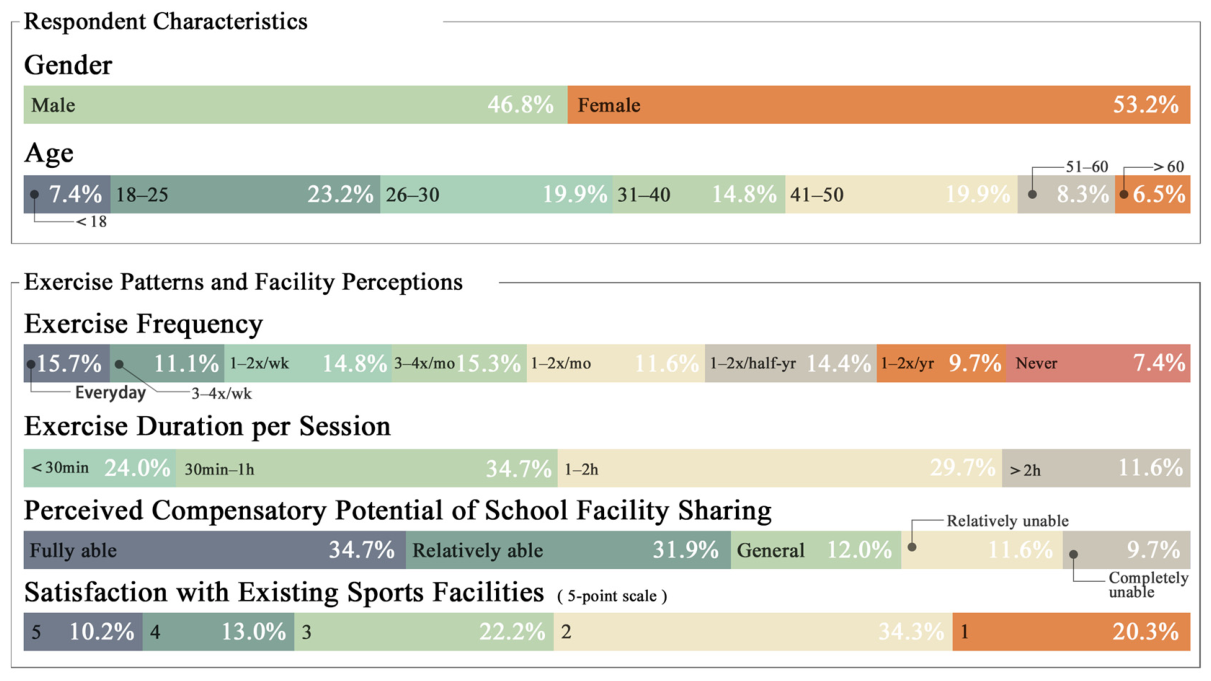The height and width of the screenshot is (681, 1211).
Task: Select the 18–25 age segment
Action: pos(245,195)
